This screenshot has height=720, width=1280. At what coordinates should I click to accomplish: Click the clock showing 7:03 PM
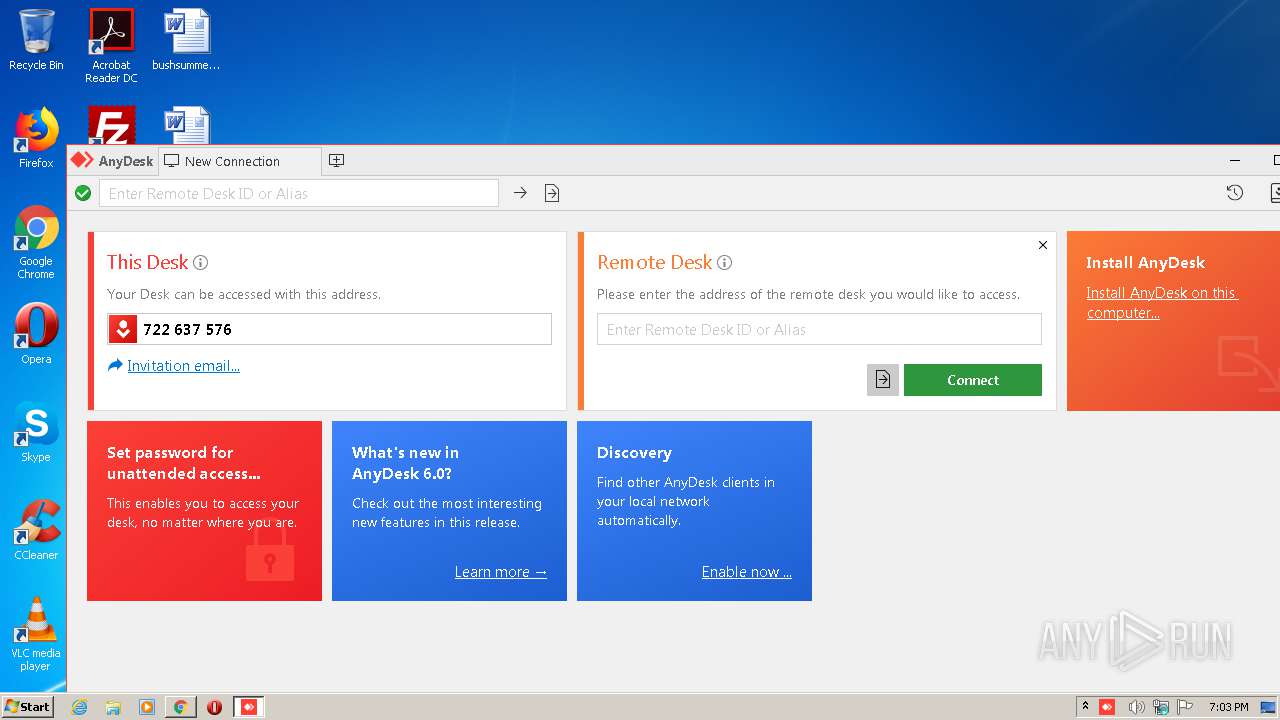tap(1228, 707)
